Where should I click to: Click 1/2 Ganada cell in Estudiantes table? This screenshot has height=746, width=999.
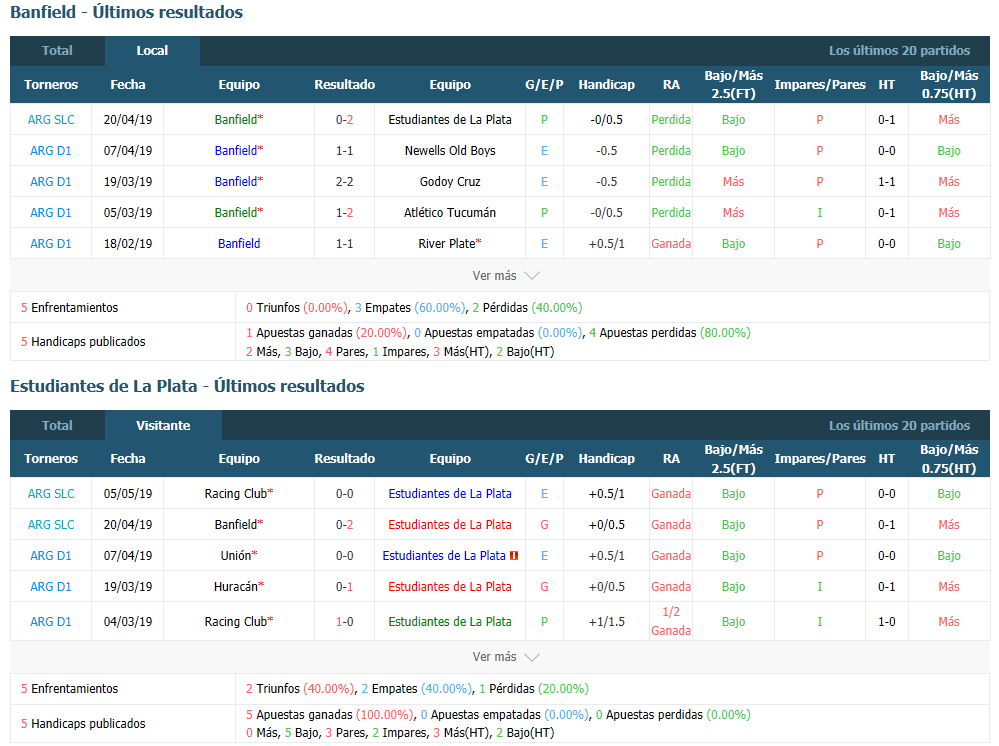coord(671,622)
